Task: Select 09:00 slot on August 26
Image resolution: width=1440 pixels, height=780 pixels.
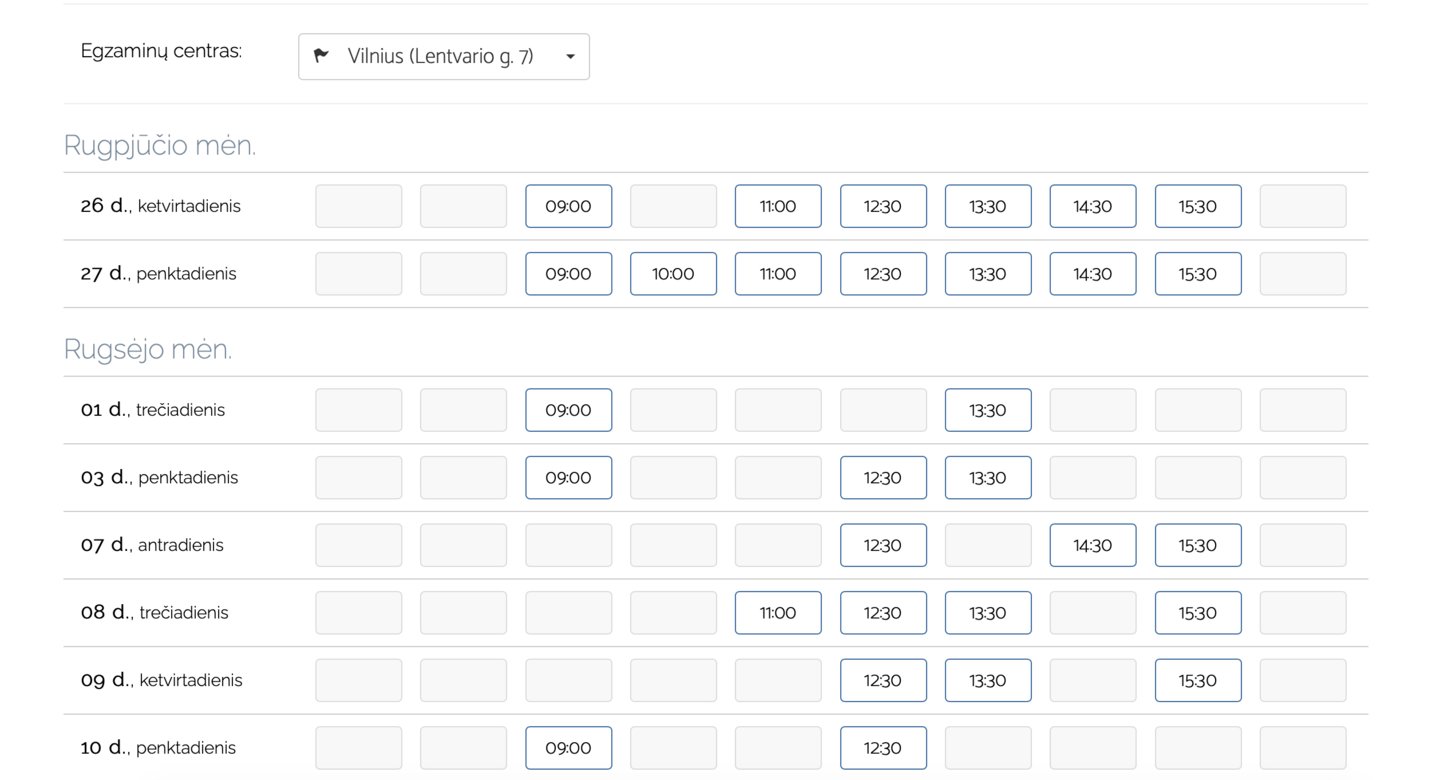Action: point(568,207)
